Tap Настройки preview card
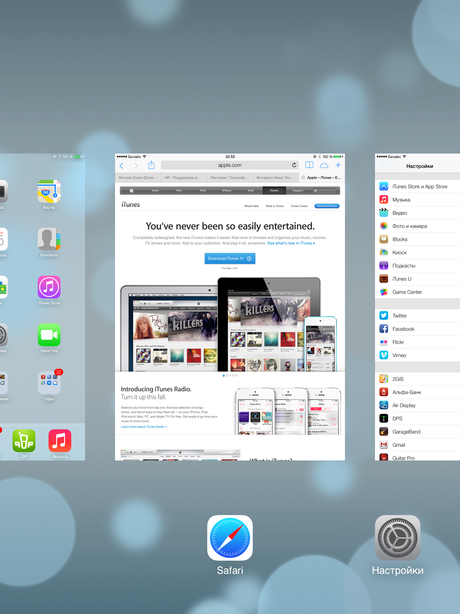This screenshot has height=614, width=460. 417,307
